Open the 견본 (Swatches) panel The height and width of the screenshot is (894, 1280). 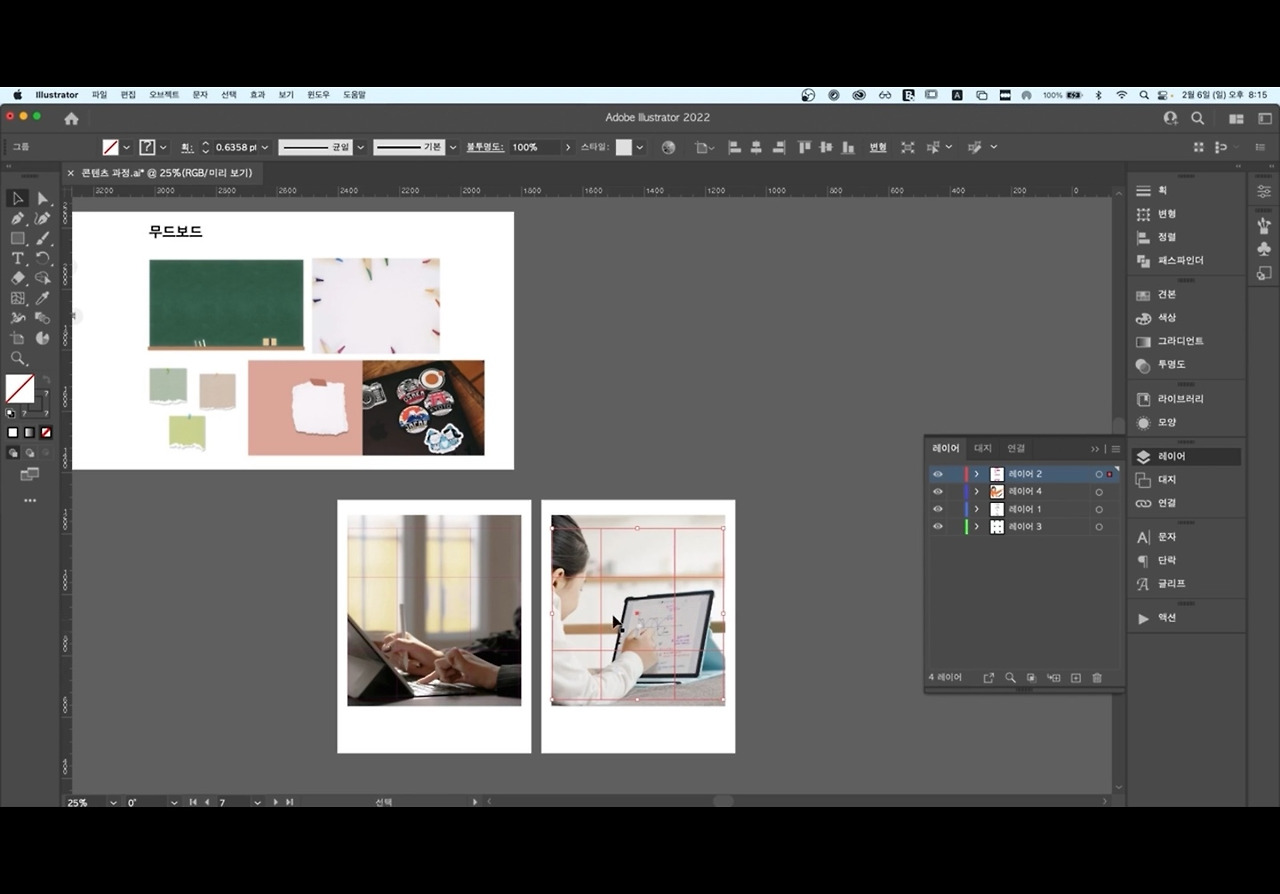tap(1166, 295)
